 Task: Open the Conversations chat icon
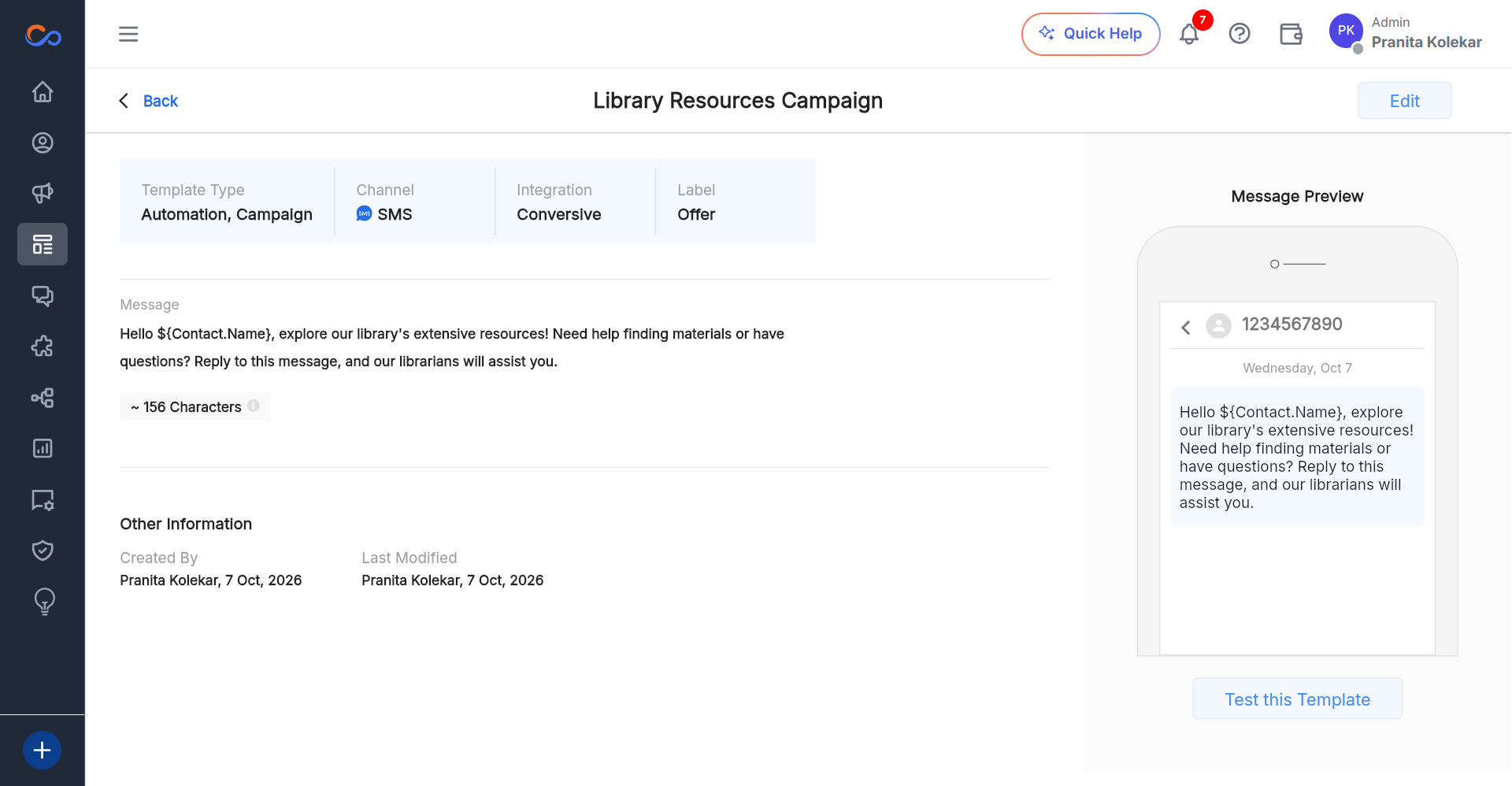(x=43, y=295)
